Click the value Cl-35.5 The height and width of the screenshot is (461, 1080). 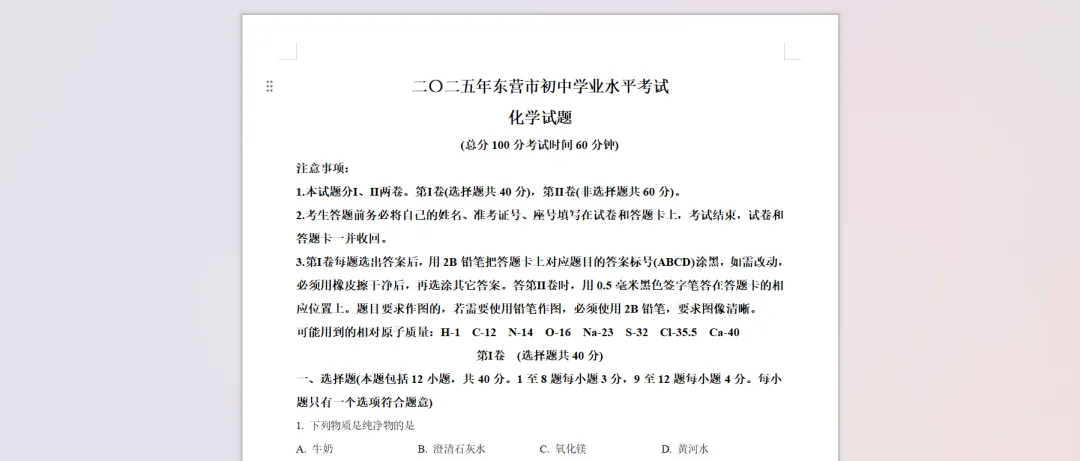678,332
